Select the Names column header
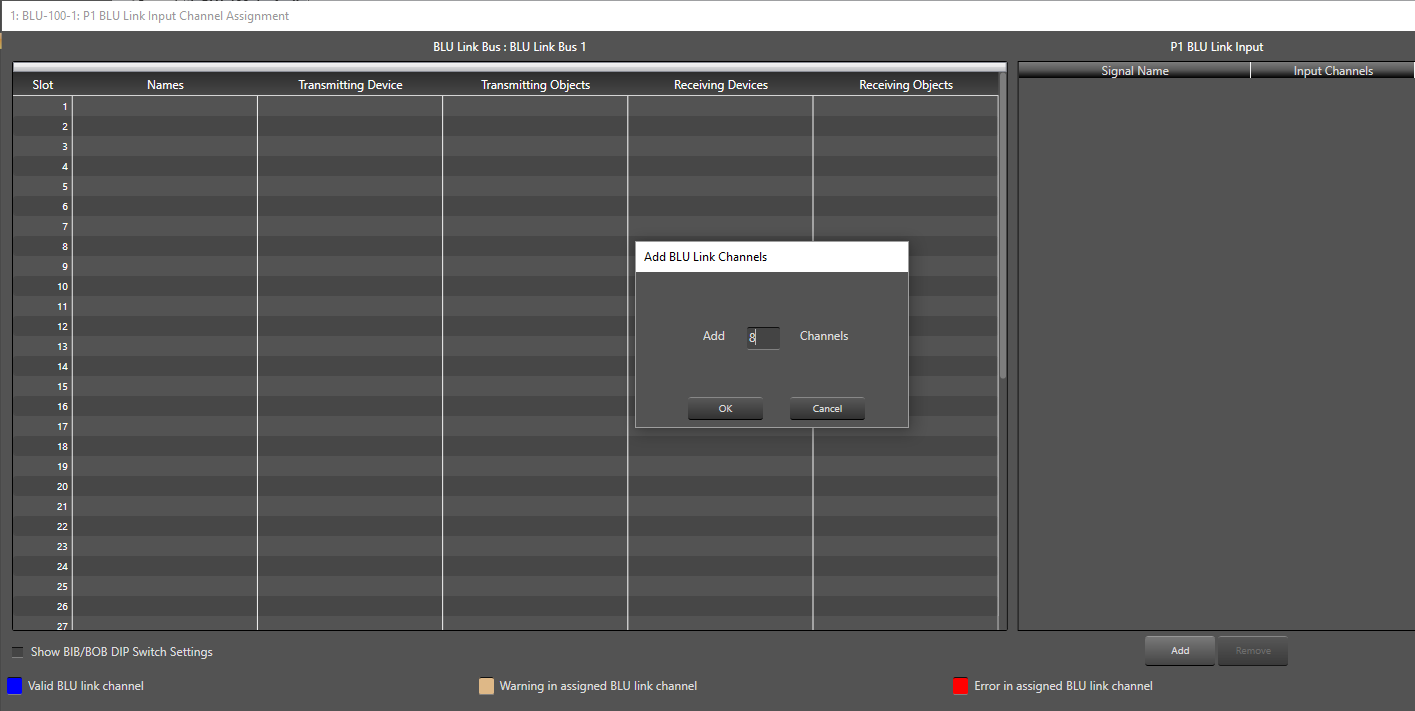The width and height of the screenshot is (1415, 711). pos(164,85)
